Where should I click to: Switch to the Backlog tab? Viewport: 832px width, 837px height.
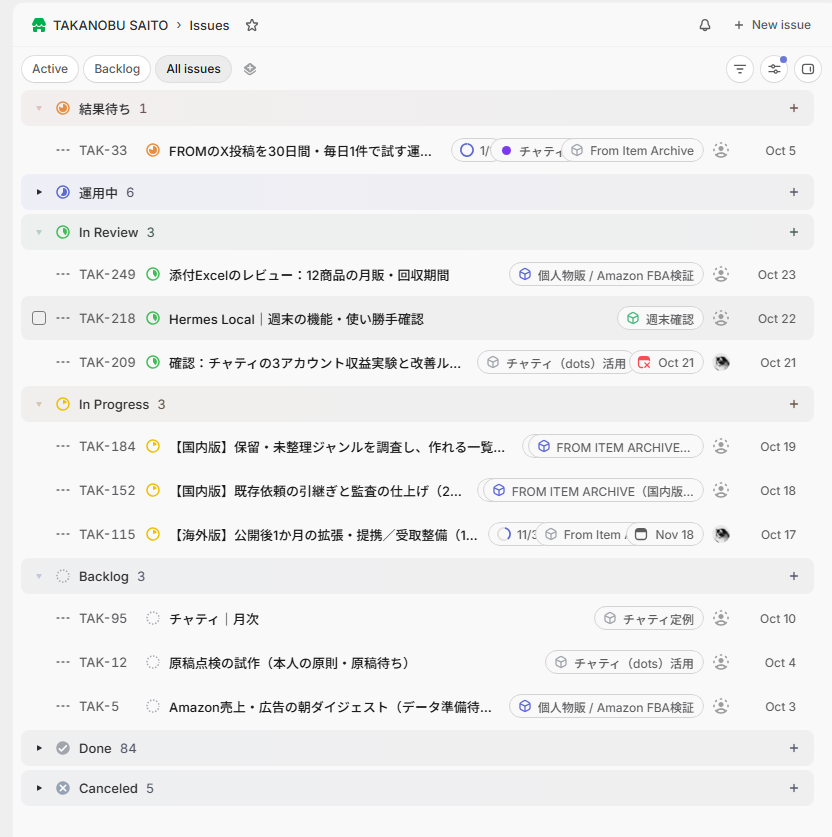pos(117,69)
